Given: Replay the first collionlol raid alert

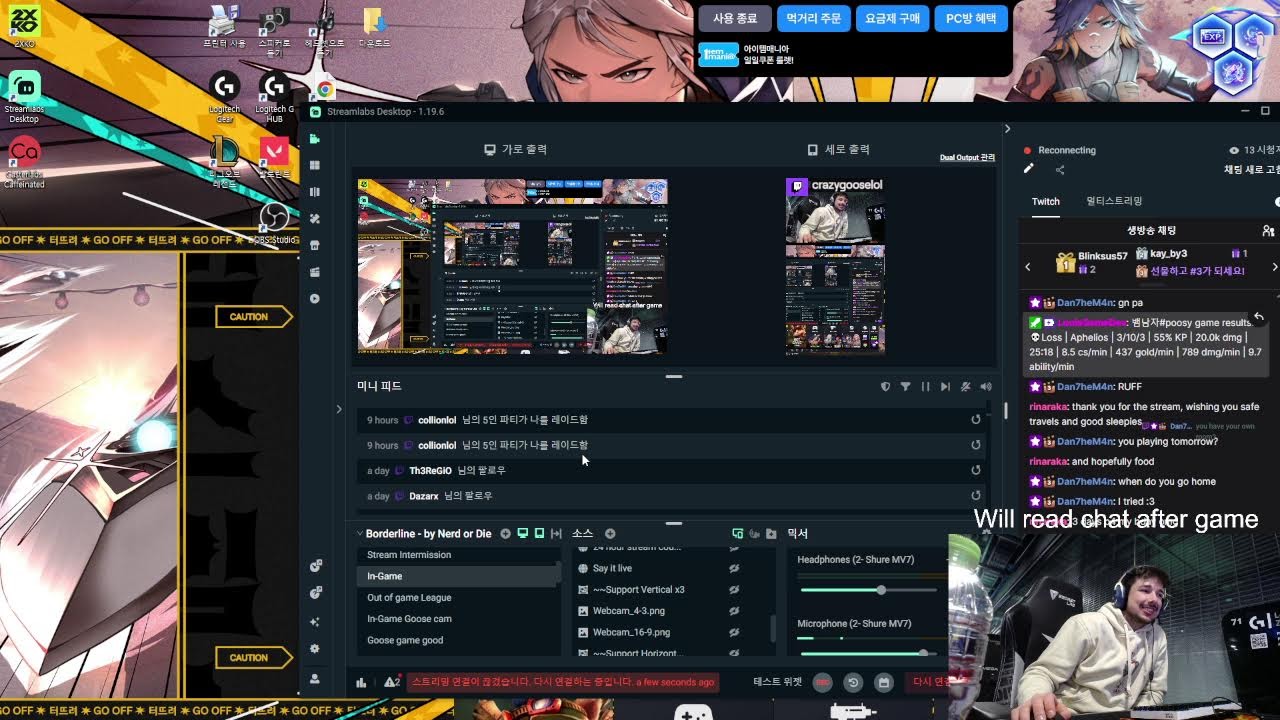Looking at the screenshot, I should (x=976, y=420).
